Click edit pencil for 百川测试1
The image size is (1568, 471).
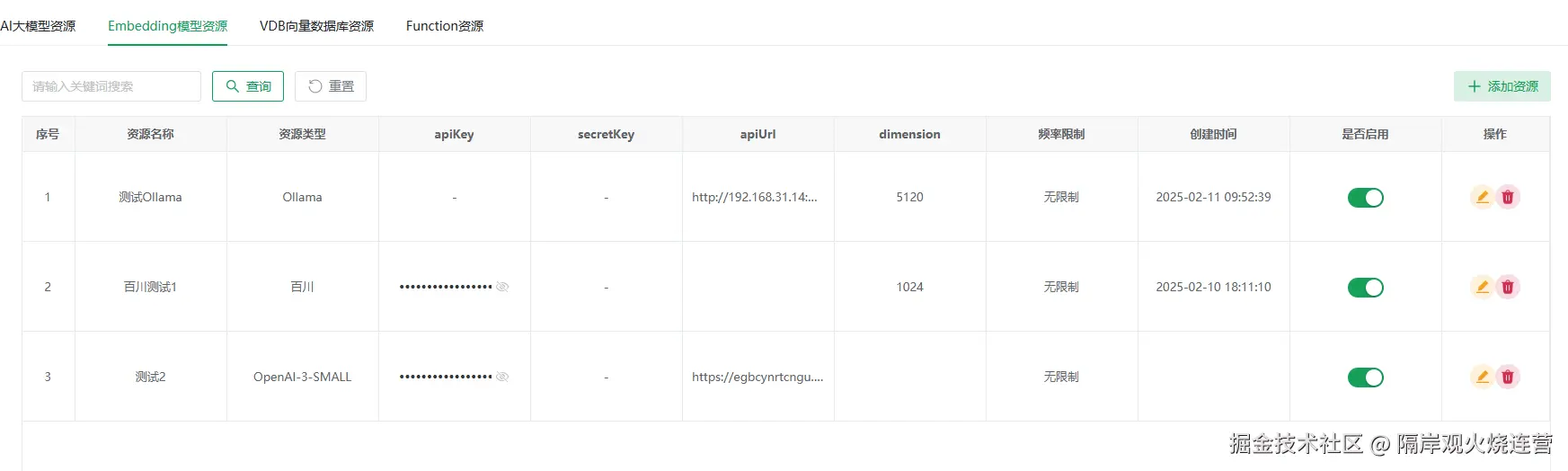(x=1482, y=287)
